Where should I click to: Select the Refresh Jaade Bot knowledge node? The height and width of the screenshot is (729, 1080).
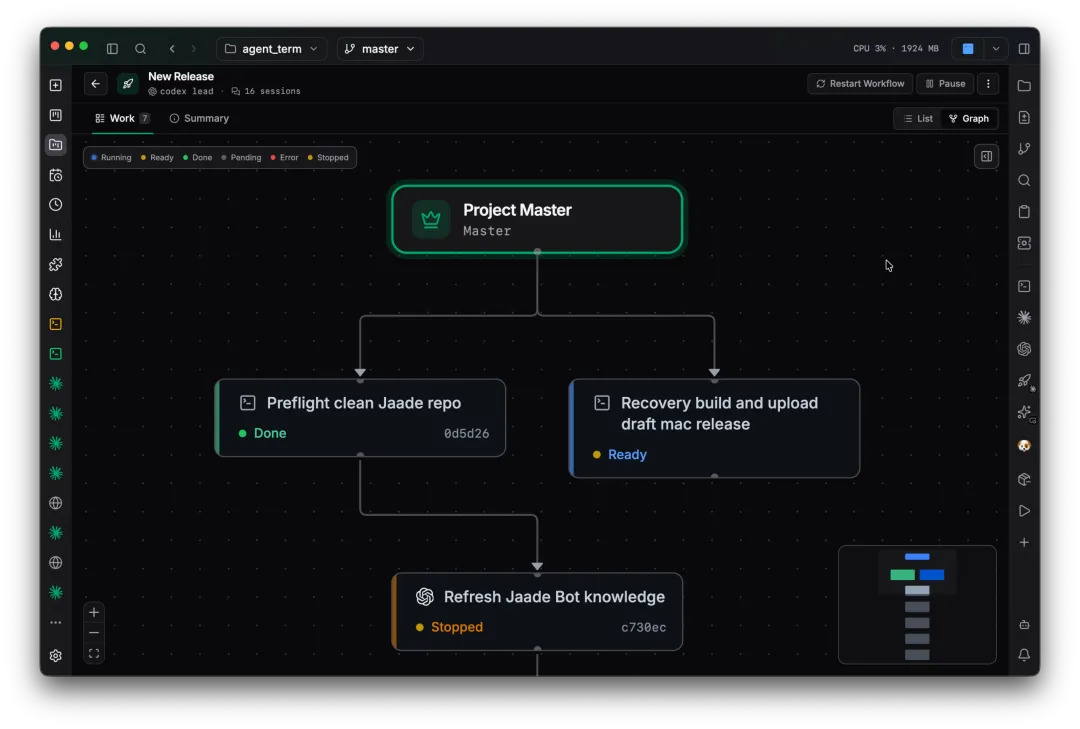pos(537,611)
